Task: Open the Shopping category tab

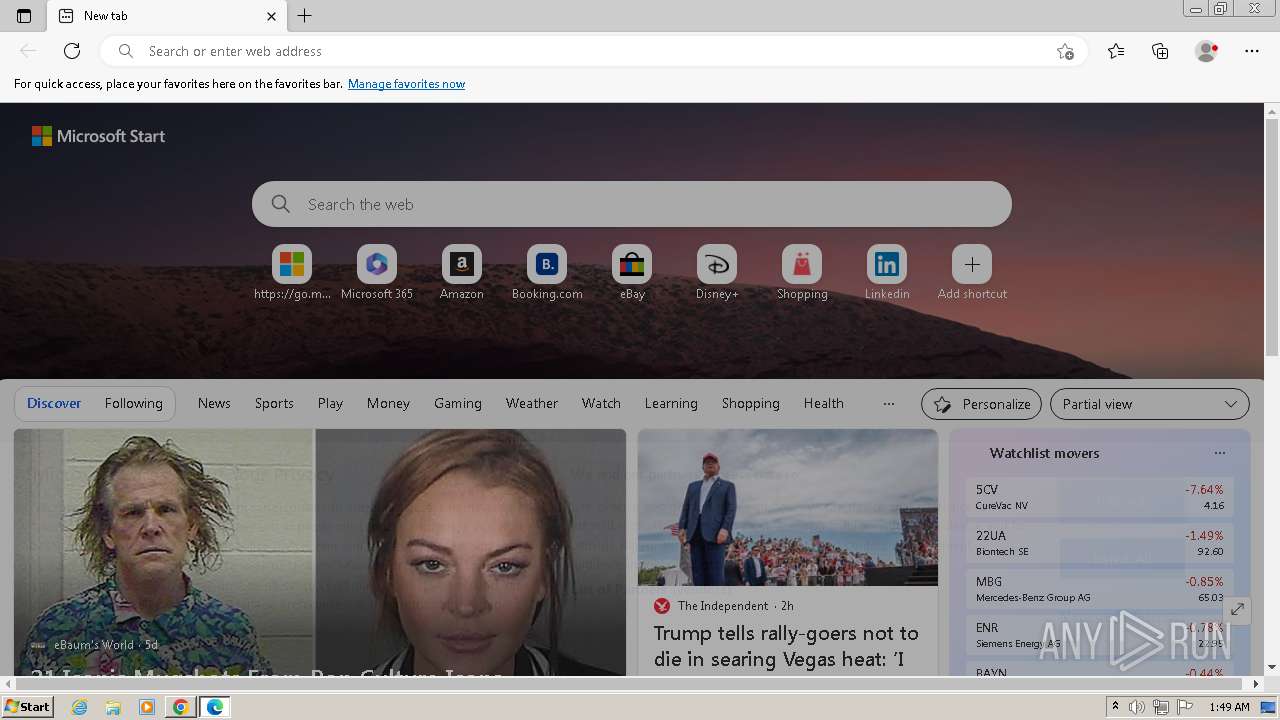Action: (751, 403)
